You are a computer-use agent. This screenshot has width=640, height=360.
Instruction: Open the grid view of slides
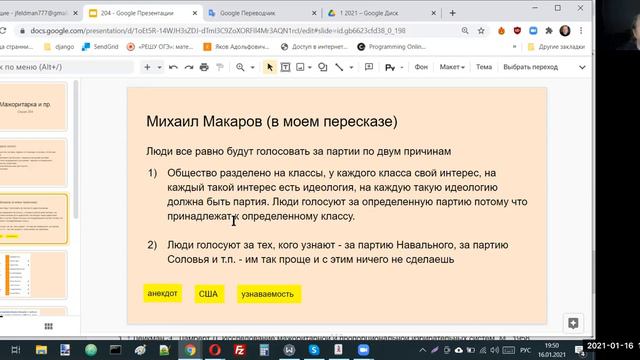point(49,326)
